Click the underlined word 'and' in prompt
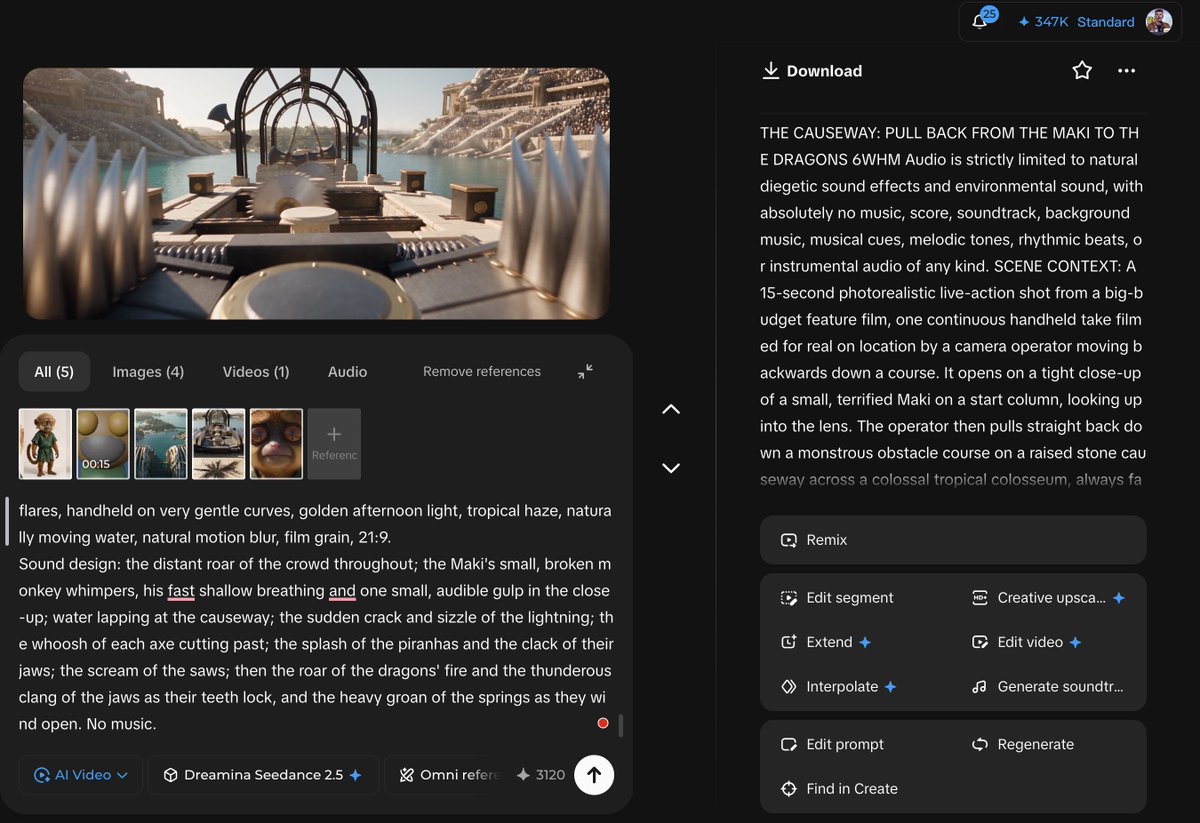This screenshot has height=823, width=1200. [x=342, y=591]
